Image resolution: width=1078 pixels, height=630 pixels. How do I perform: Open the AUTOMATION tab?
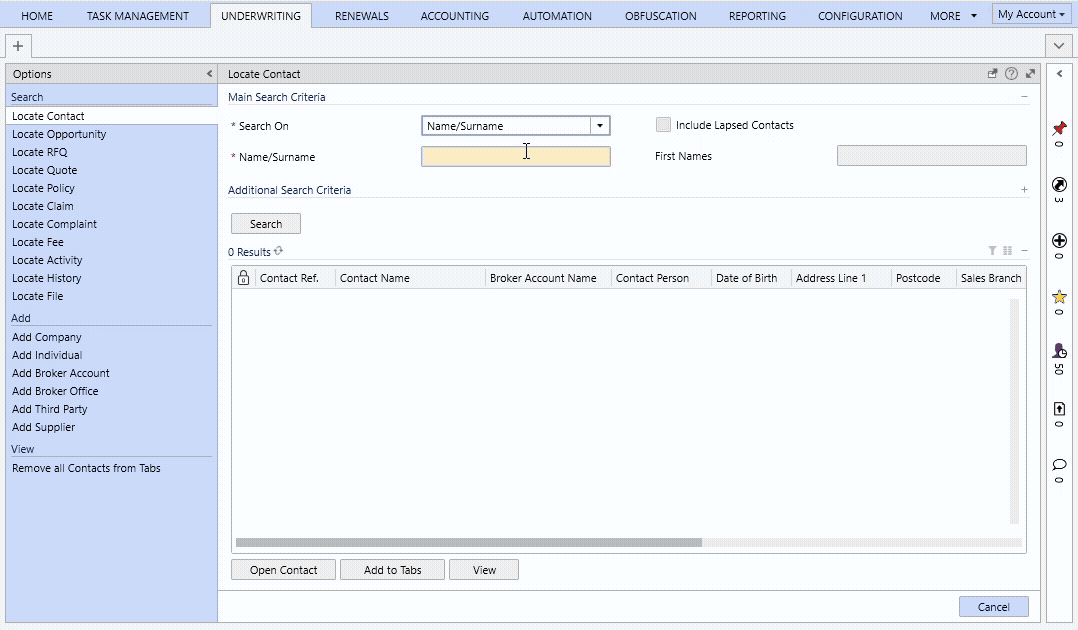click(x=557, y=16)
